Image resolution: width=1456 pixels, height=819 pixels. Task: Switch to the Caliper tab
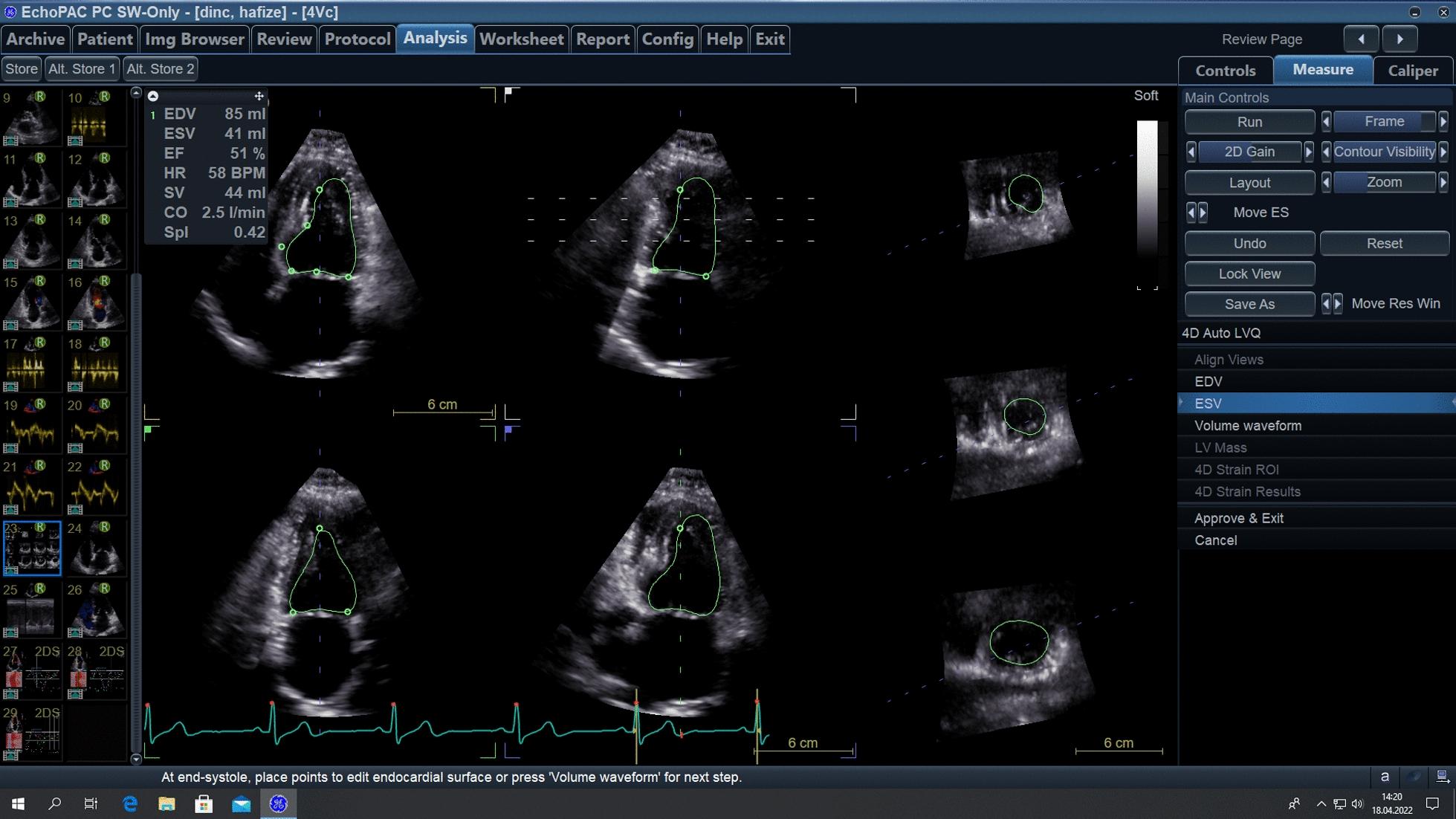1412,71
